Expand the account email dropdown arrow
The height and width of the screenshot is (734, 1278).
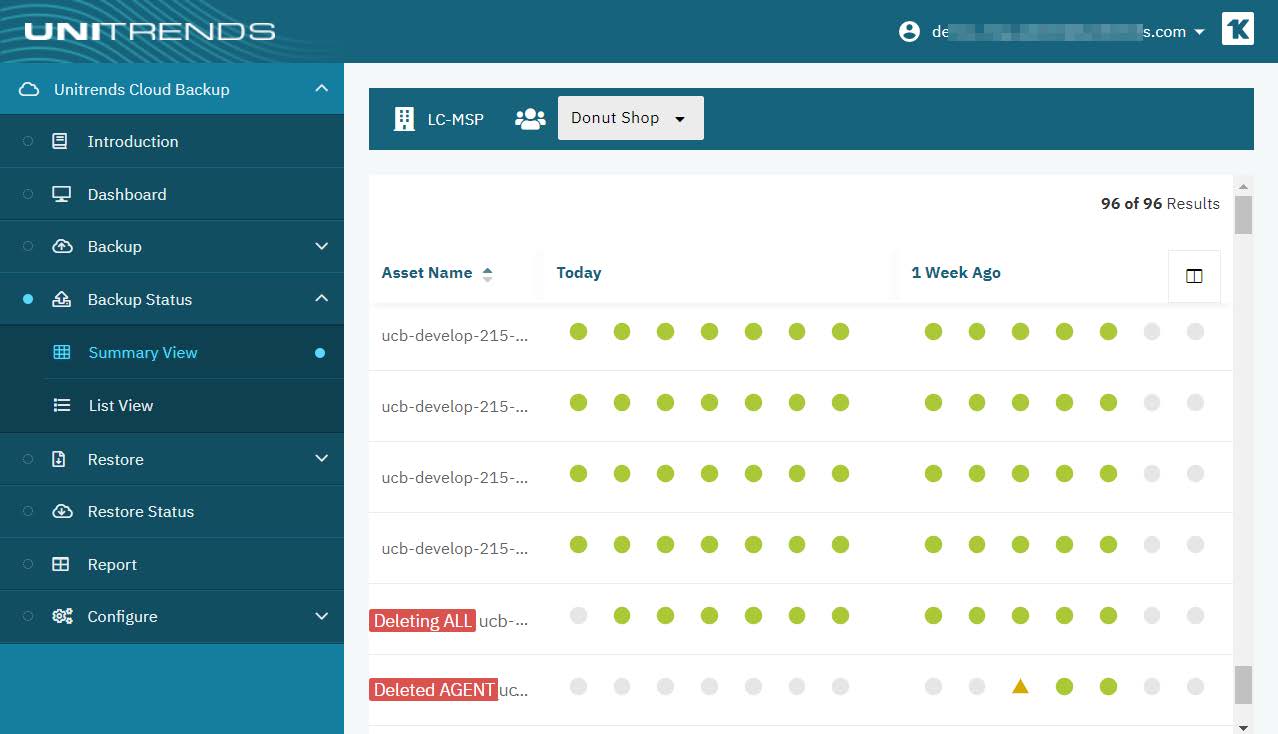(x=1199, y=32)
